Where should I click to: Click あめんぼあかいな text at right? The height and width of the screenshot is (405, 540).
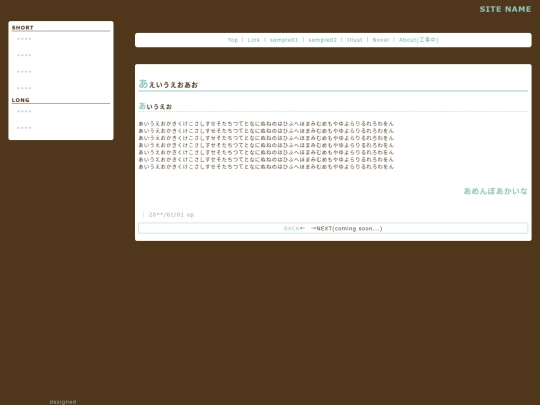[495, 191]
